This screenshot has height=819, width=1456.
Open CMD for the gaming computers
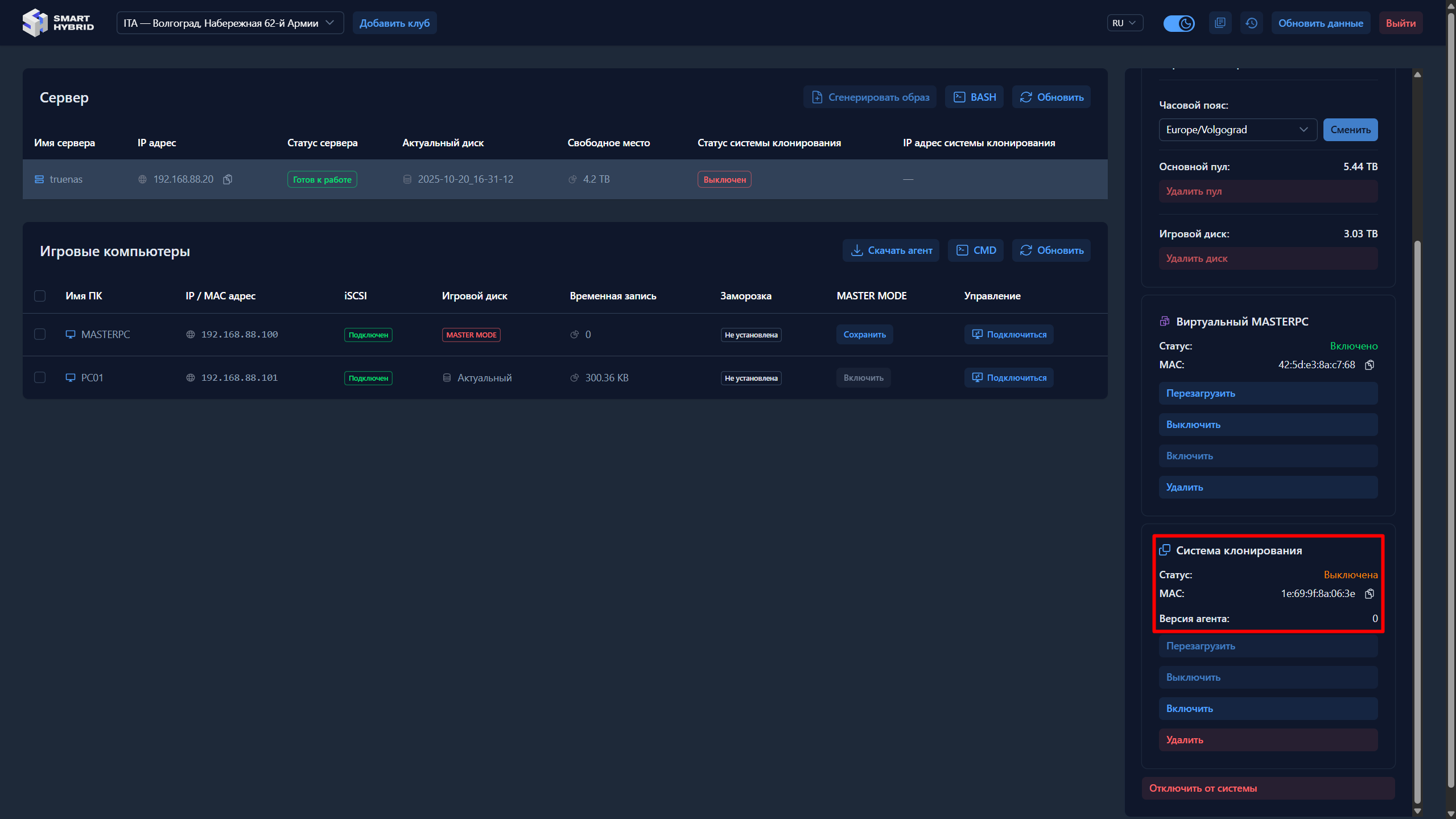coord(976,250)
